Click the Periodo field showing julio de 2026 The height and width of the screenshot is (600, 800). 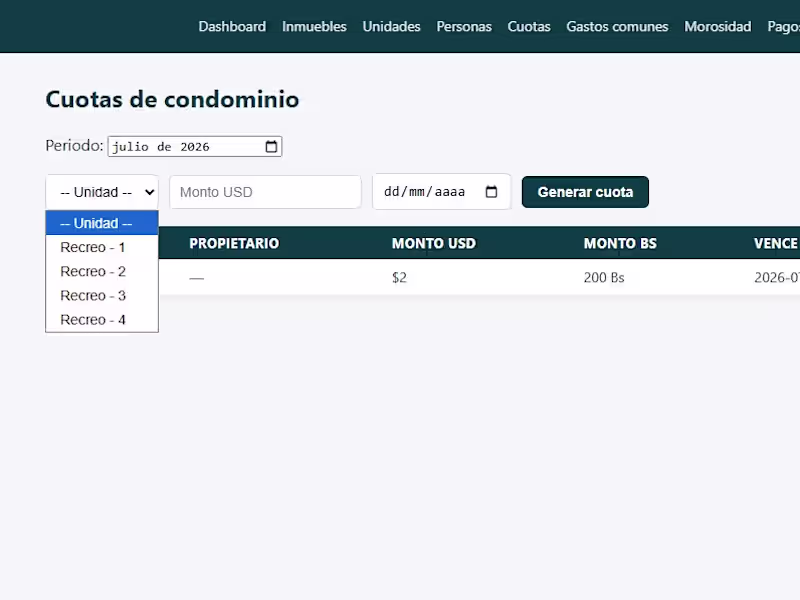(194, 146)
